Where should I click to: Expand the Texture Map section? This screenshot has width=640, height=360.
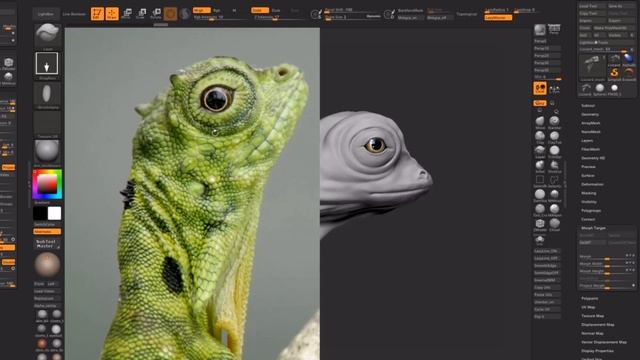click(592, 316)
